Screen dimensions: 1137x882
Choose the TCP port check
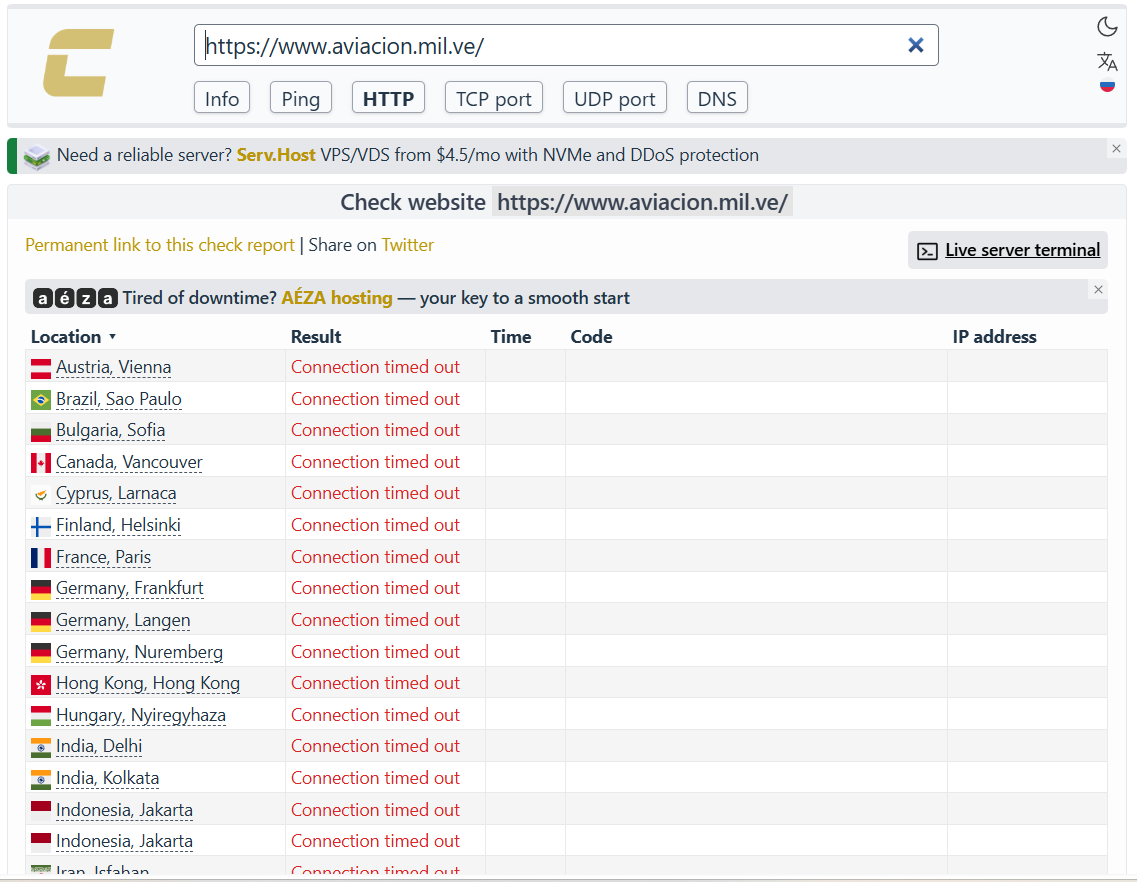point(493,98)
